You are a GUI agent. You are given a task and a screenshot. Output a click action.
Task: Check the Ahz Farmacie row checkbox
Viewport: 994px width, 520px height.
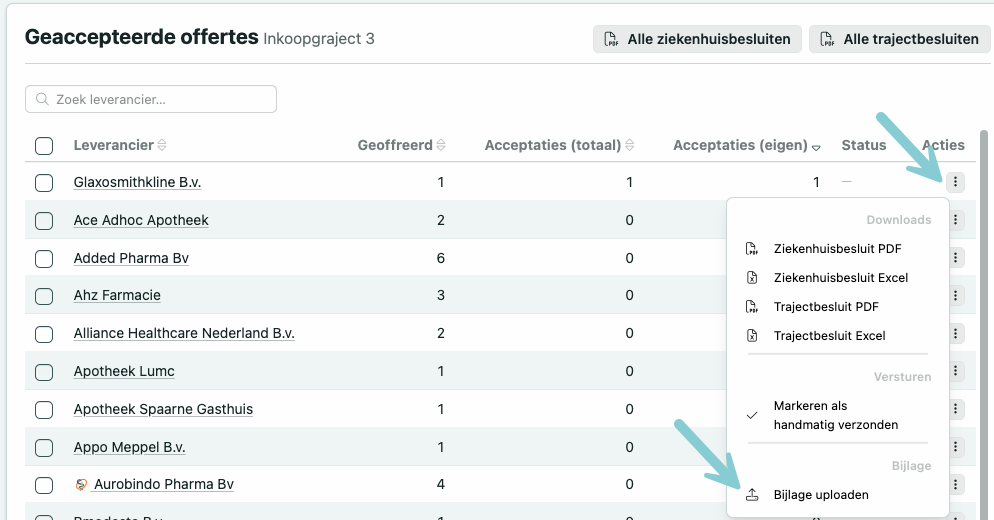(x=44, y=296)
